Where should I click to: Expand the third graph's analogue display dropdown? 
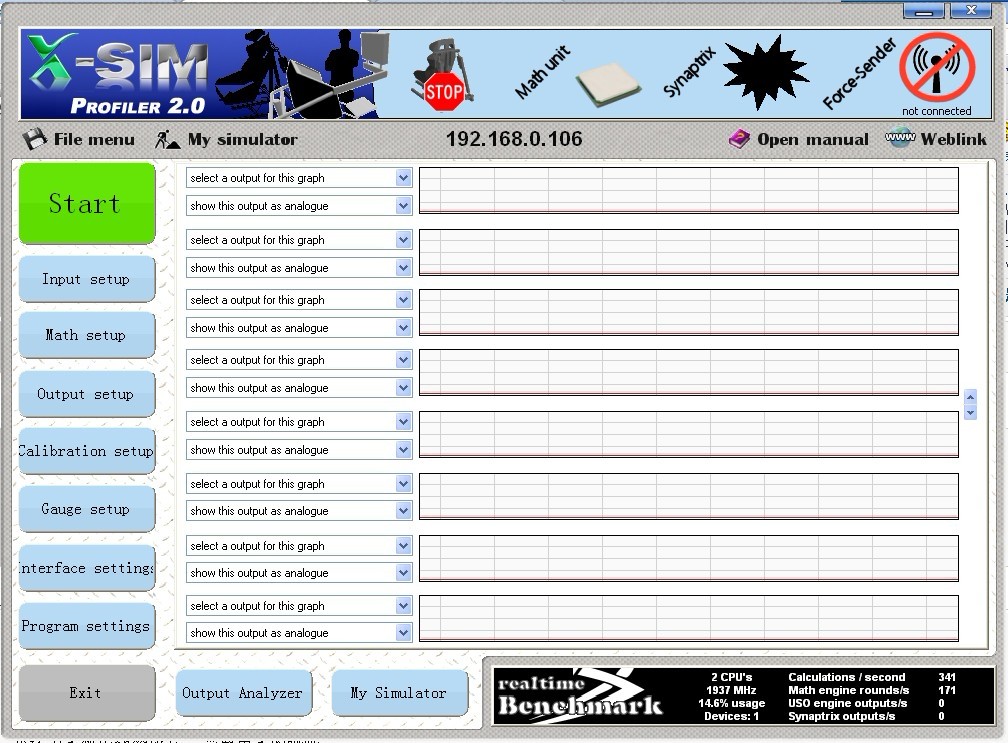tap(403, 328)
